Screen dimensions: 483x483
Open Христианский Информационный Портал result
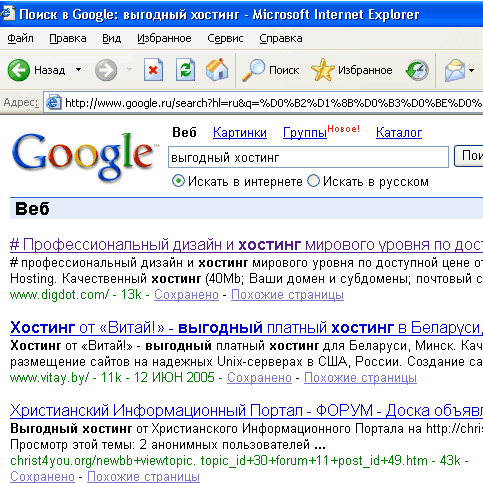(246, 411)
